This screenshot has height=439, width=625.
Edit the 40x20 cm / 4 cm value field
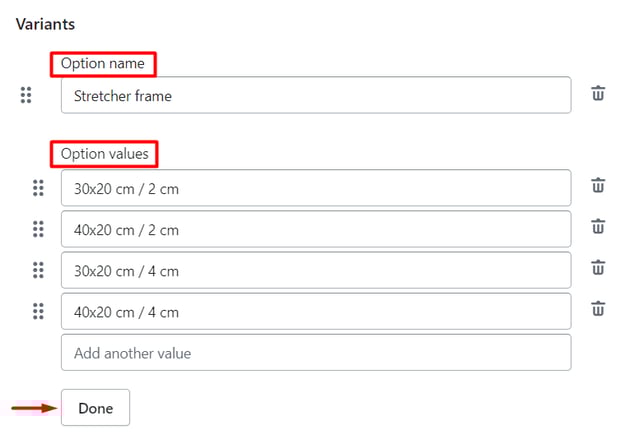[x=315, y=311]
